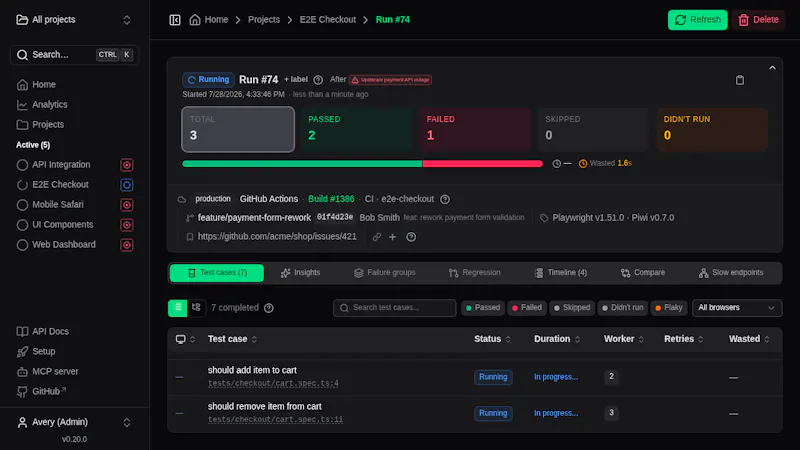Switch to the Compare tab
Viewport: 800px width, 450px height.
[643, 273]
